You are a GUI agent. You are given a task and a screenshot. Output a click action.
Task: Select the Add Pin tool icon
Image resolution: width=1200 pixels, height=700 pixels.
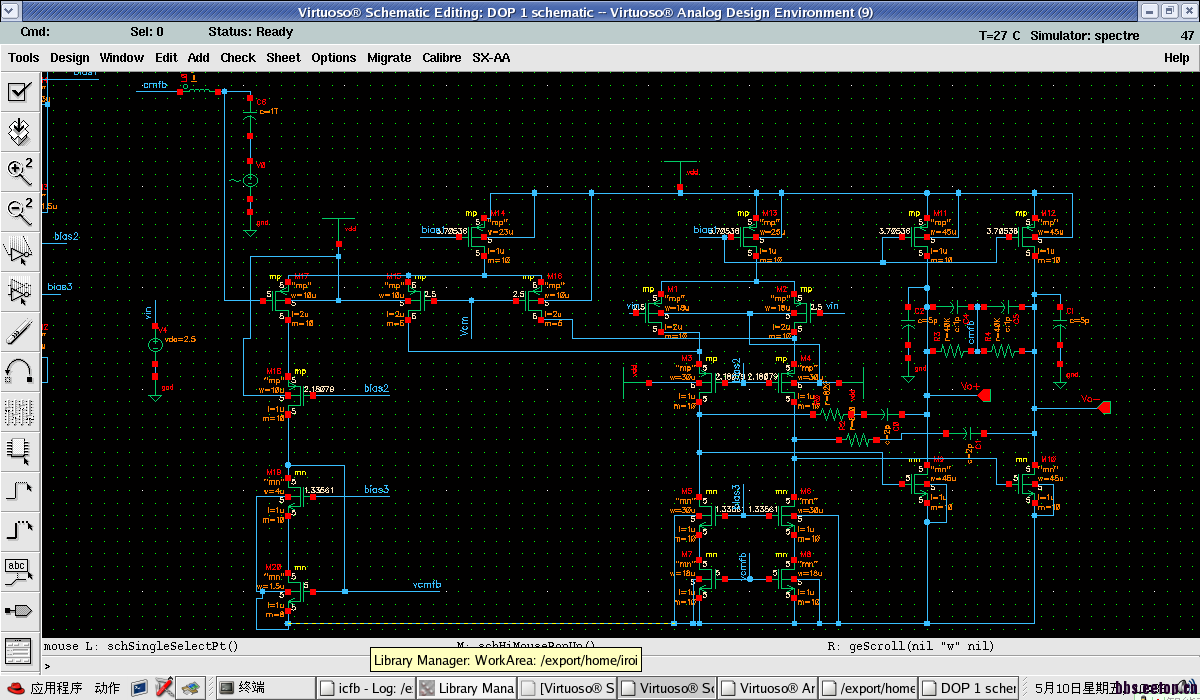[20, 610]
